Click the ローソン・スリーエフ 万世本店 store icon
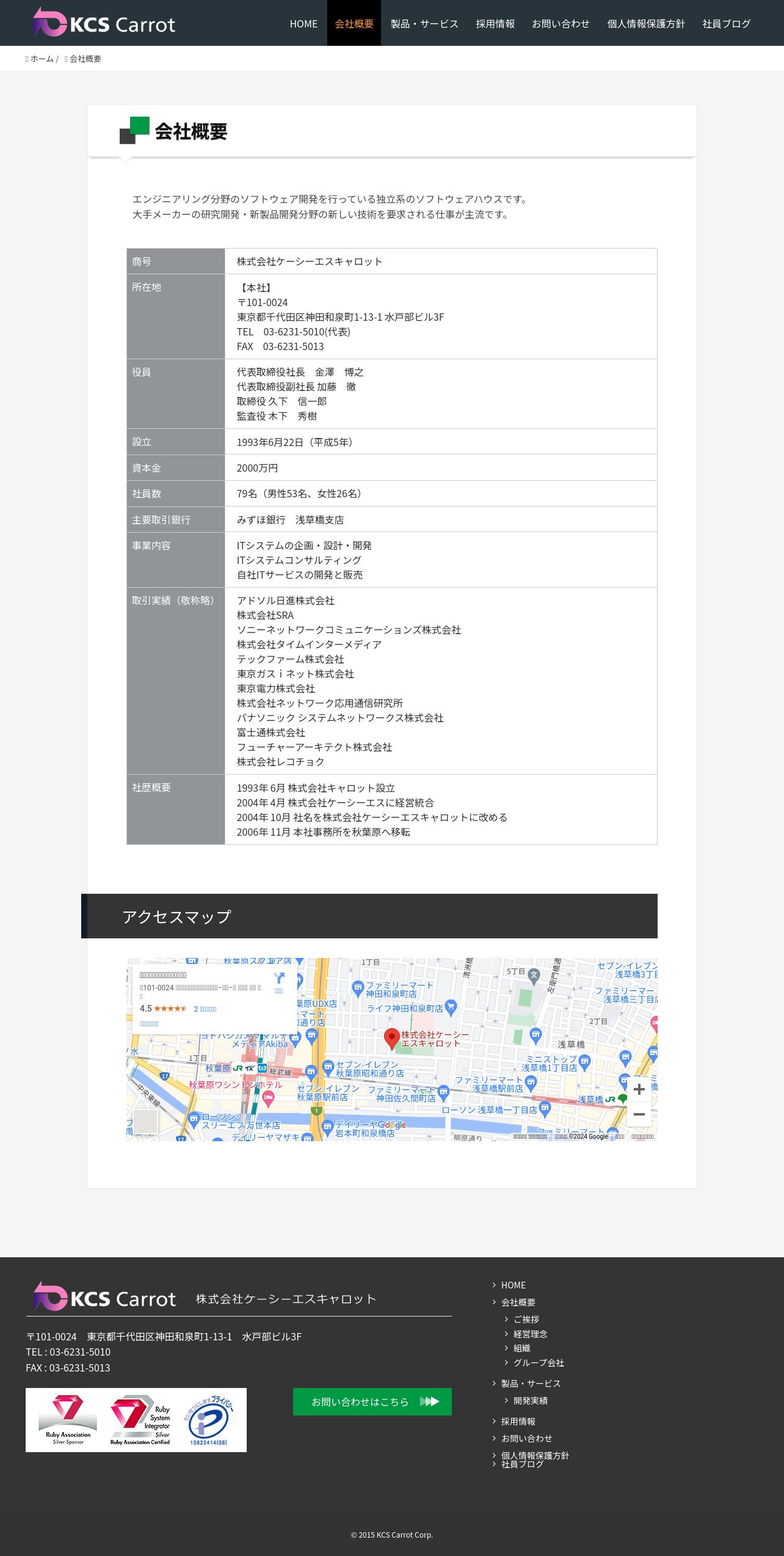This screenshot has width=784, height=1556. 194,1119
